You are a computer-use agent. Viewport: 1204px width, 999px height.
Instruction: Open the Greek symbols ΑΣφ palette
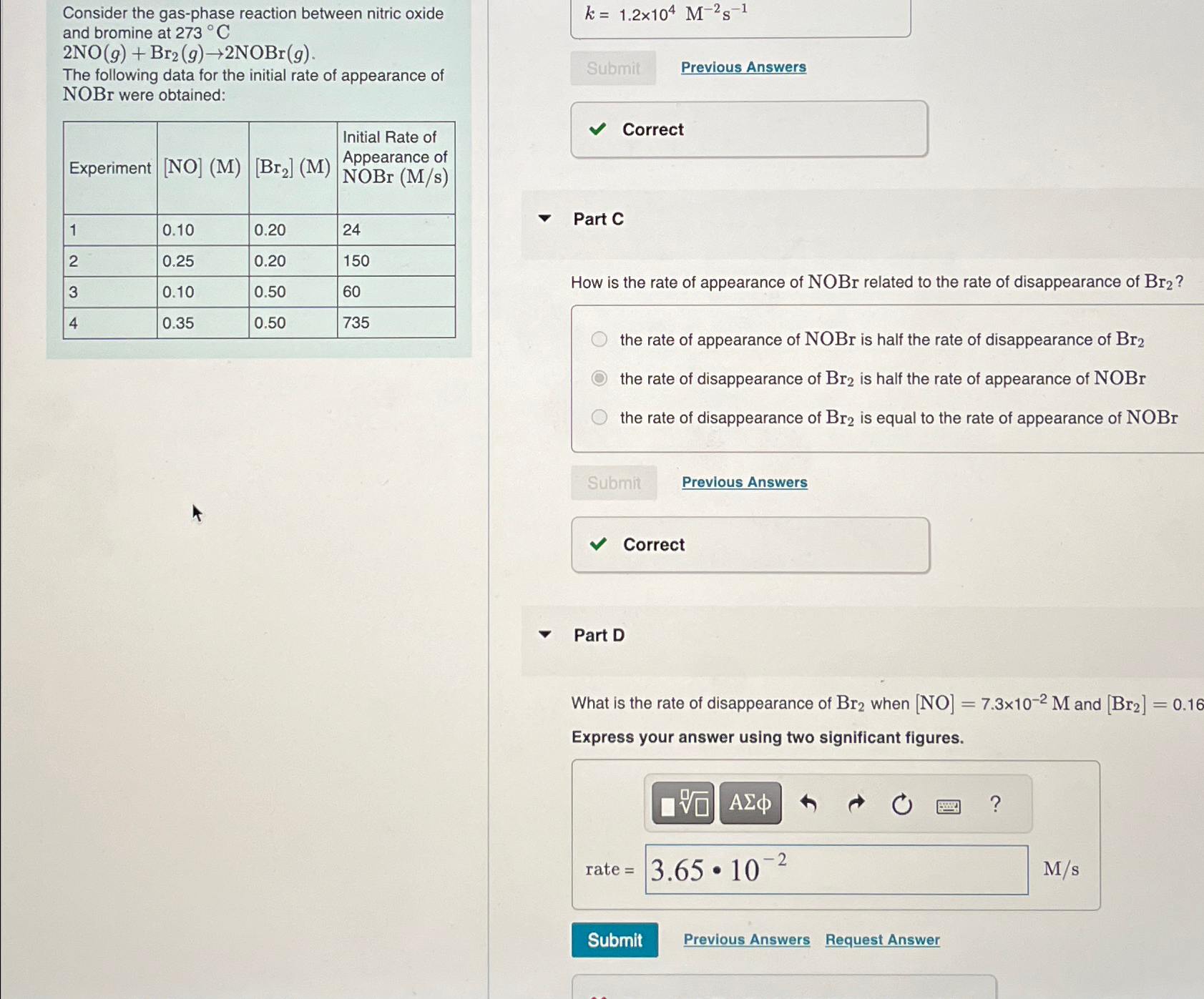click(x=750, y=804)
